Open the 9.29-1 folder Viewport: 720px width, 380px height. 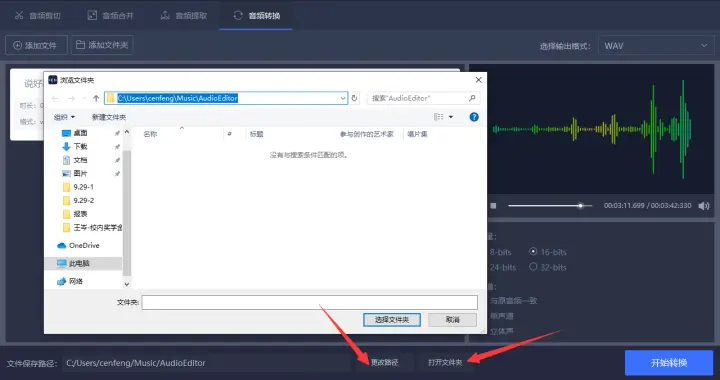point(83,187)
